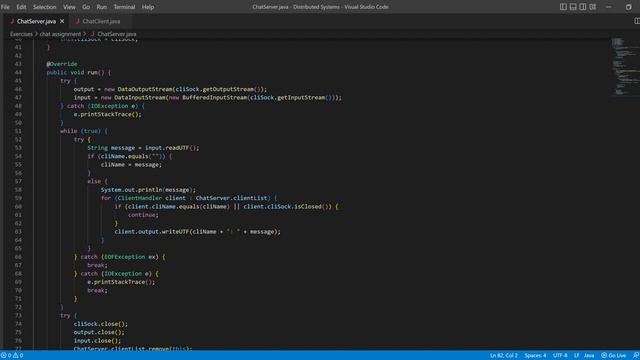Screen dimensions: 640x360
Task: Click 'ChatServer.clientList' on line 59
Action: click(231, 198)
